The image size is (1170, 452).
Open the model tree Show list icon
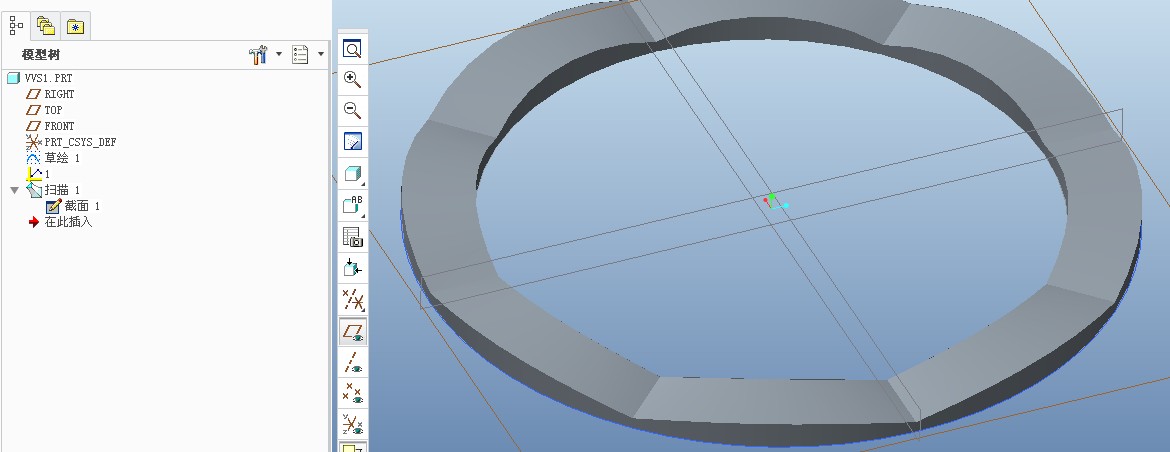click(300, 54)
